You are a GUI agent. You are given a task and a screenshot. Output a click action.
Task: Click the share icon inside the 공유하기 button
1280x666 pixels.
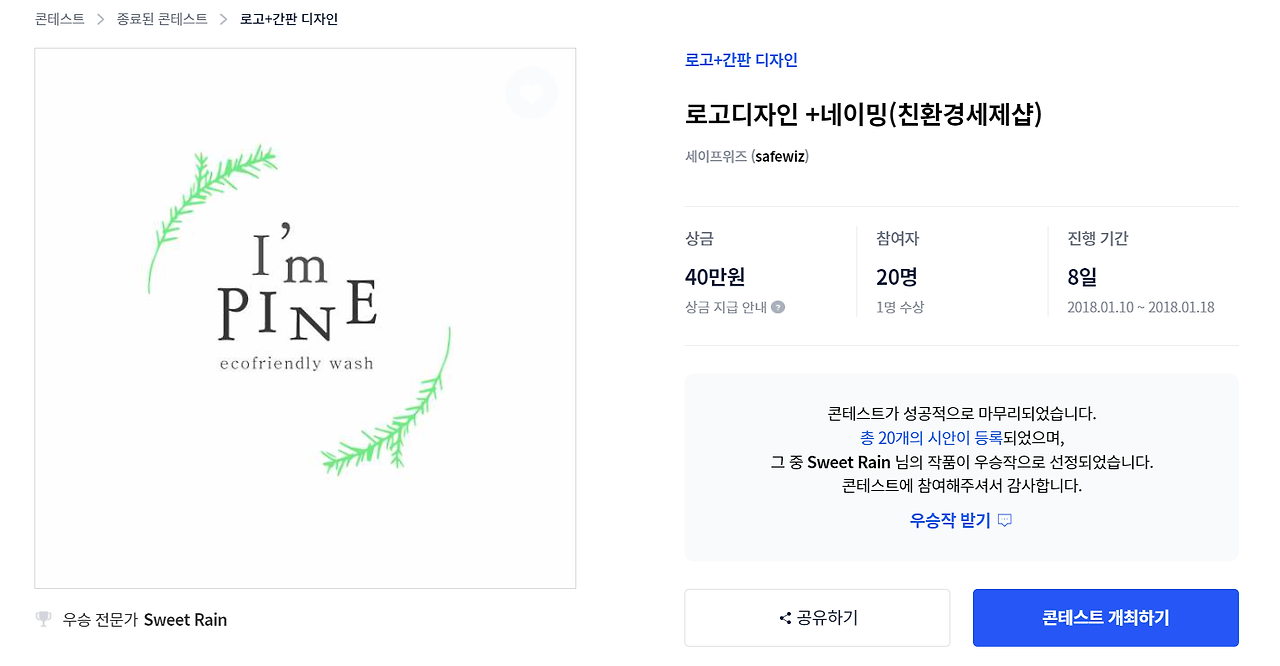click(x=785, y=618)
